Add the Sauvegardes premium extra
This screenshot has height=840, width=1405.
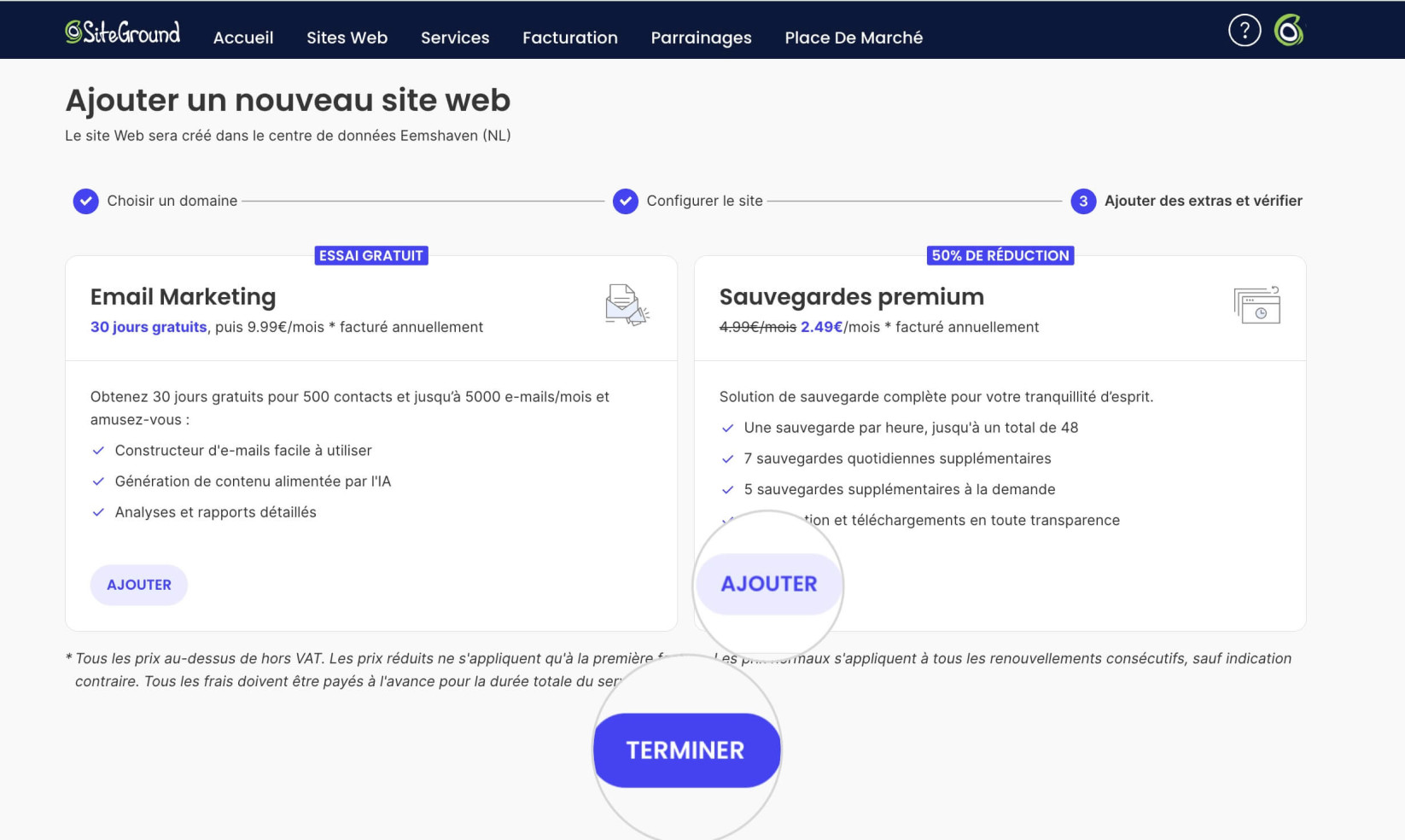[x=769, y=584]
